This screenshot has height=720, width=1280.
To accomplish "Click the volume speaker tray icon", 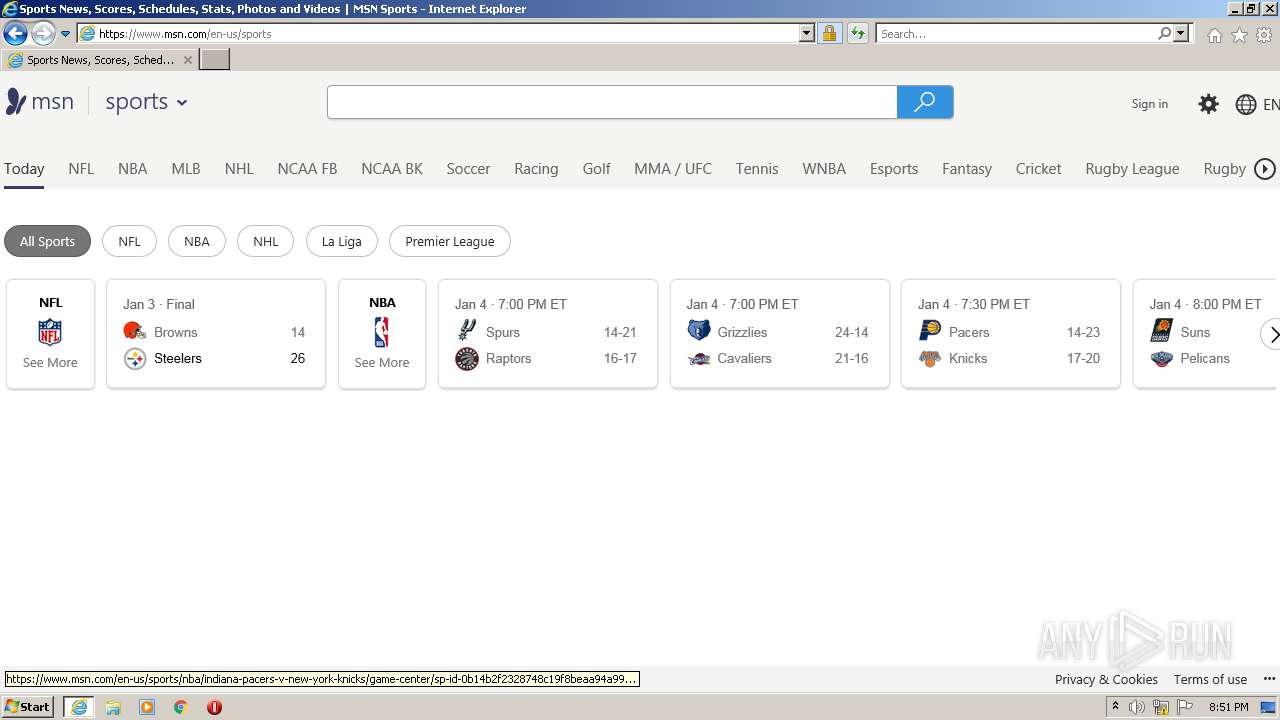I will (x=1137, y=707).
